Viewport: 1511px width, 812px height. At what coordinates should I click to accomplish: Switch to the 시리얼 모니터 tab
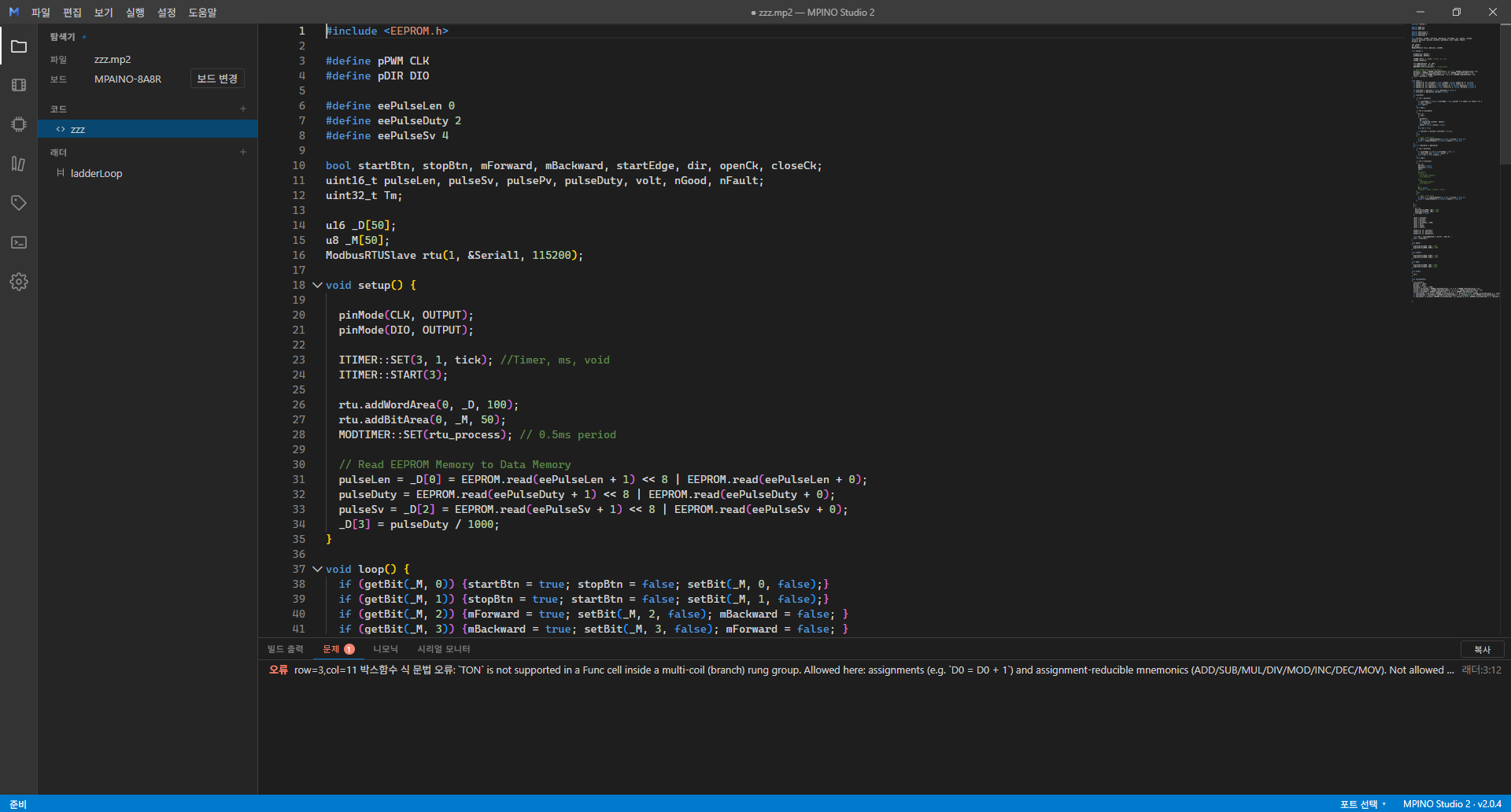(x=444, y=649)
